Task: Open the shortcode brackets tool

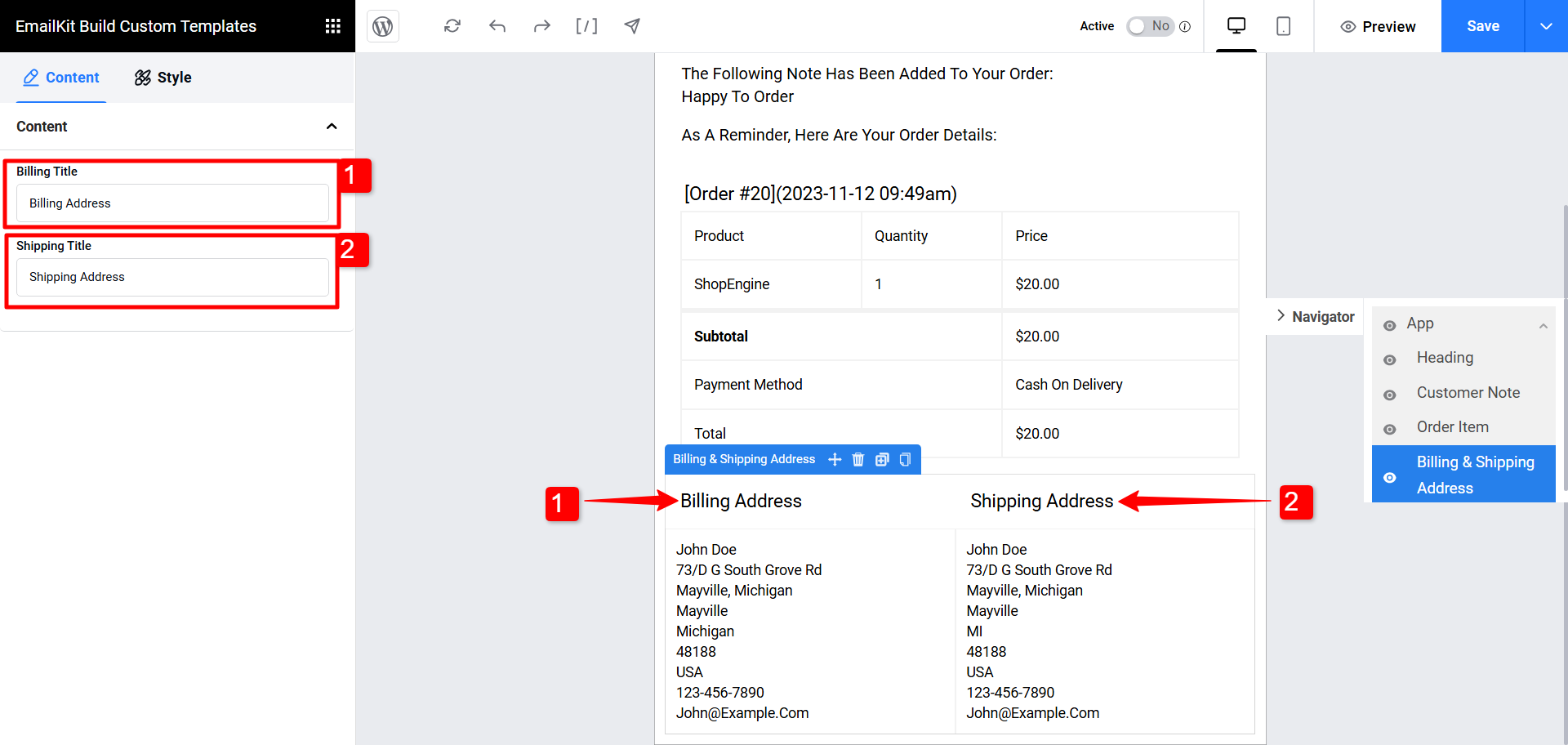Action: [x=586, y=26]
